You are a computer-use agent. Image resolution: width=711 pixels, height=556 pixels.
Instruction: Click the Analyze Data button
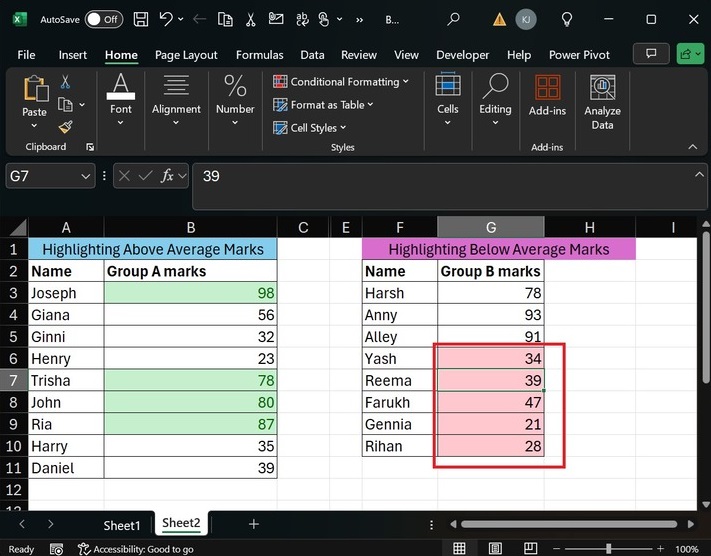pyautogui.click(x=602, y=102)
